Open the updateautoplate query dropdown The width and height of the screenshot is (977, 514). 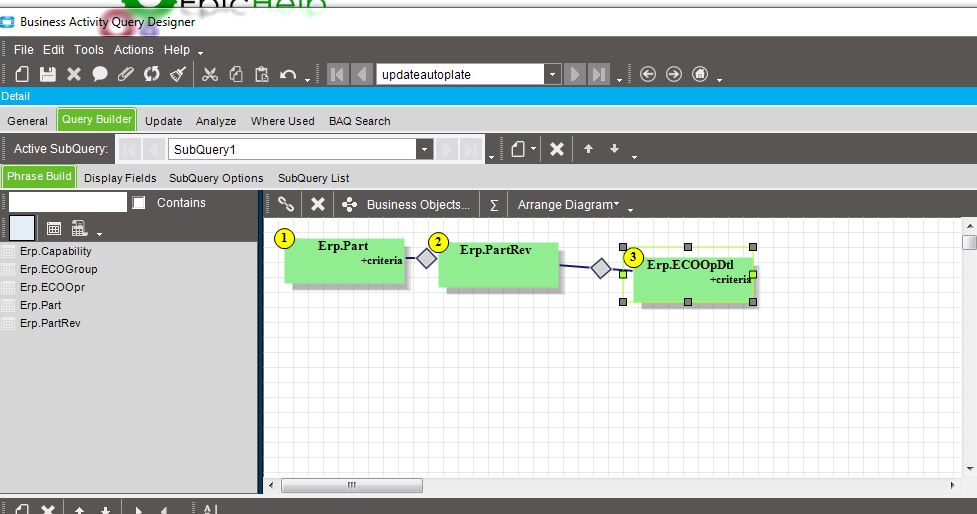coord(552,75)
